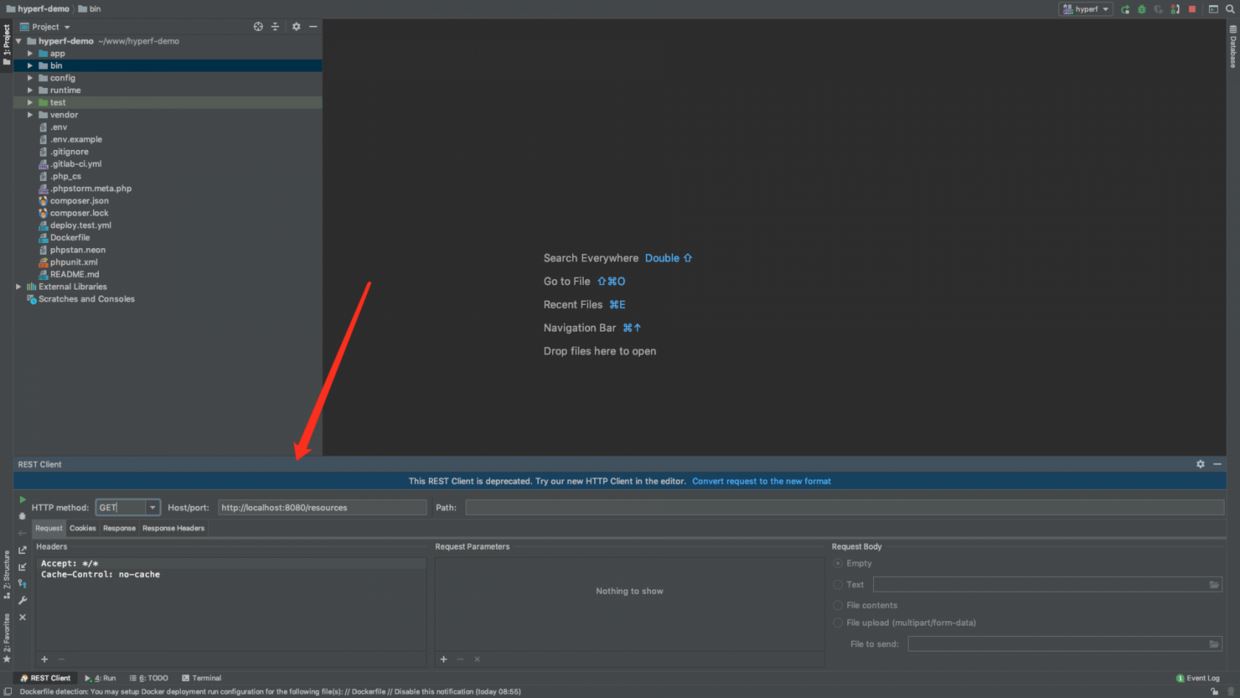Run the HTTP request with green play icon
The height and width of the screenshot is (698, 1240).
click(x=22, y=500)
